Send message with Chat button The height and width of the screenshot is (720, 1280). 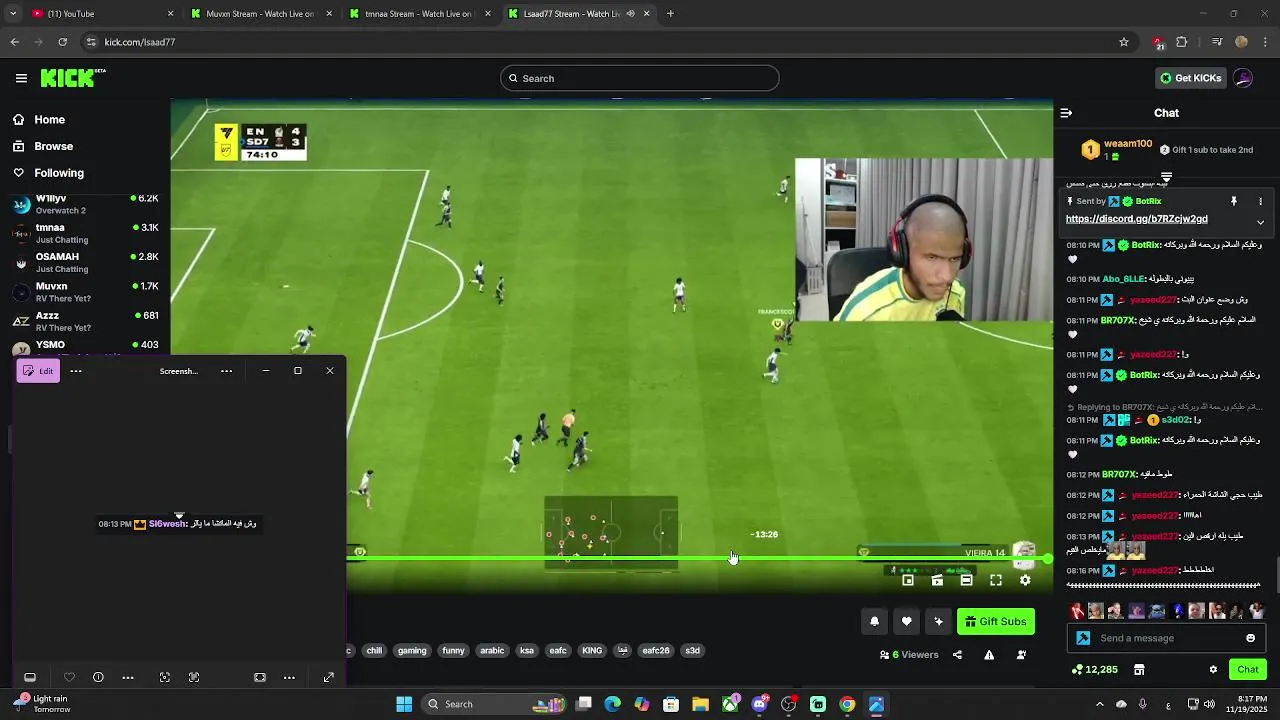(1248, 669)
